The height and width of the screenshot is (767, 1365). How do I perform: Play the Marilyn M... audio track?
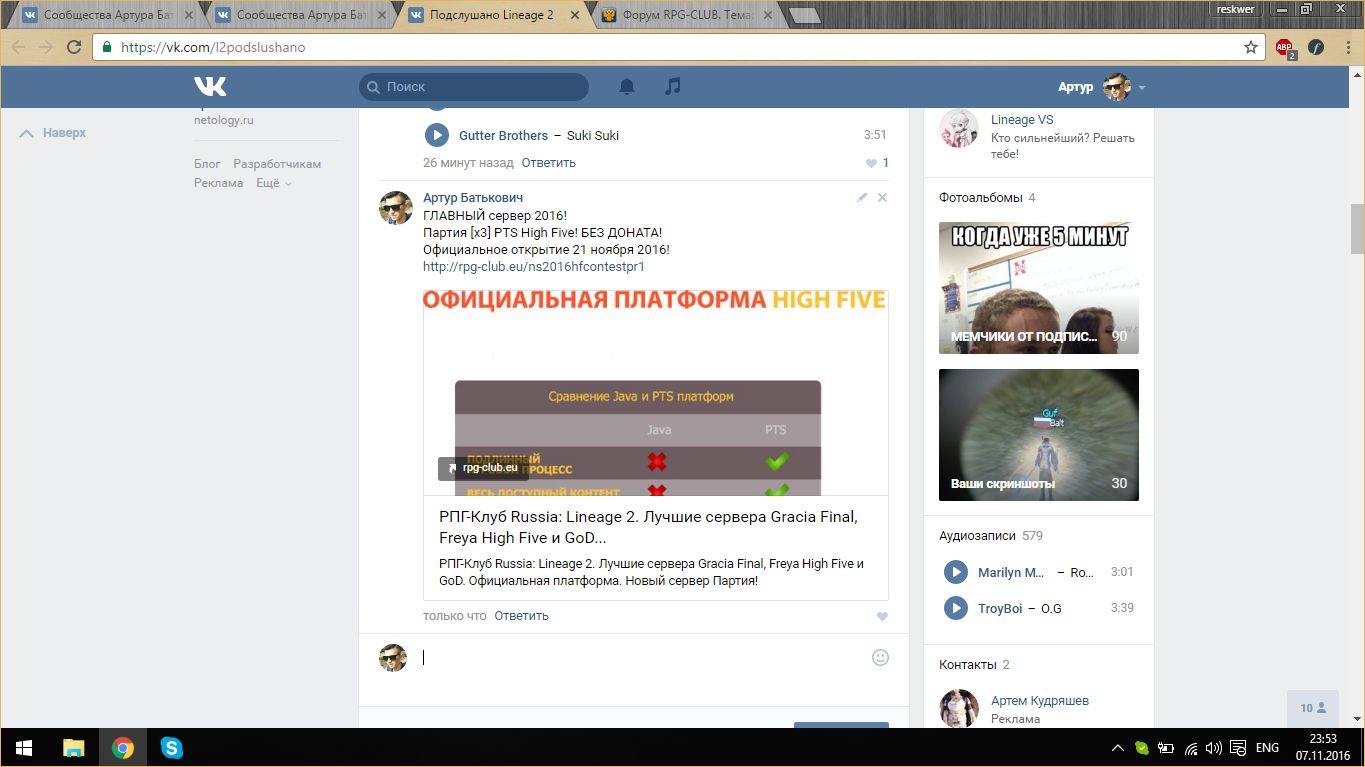click(x=956, y=572)
